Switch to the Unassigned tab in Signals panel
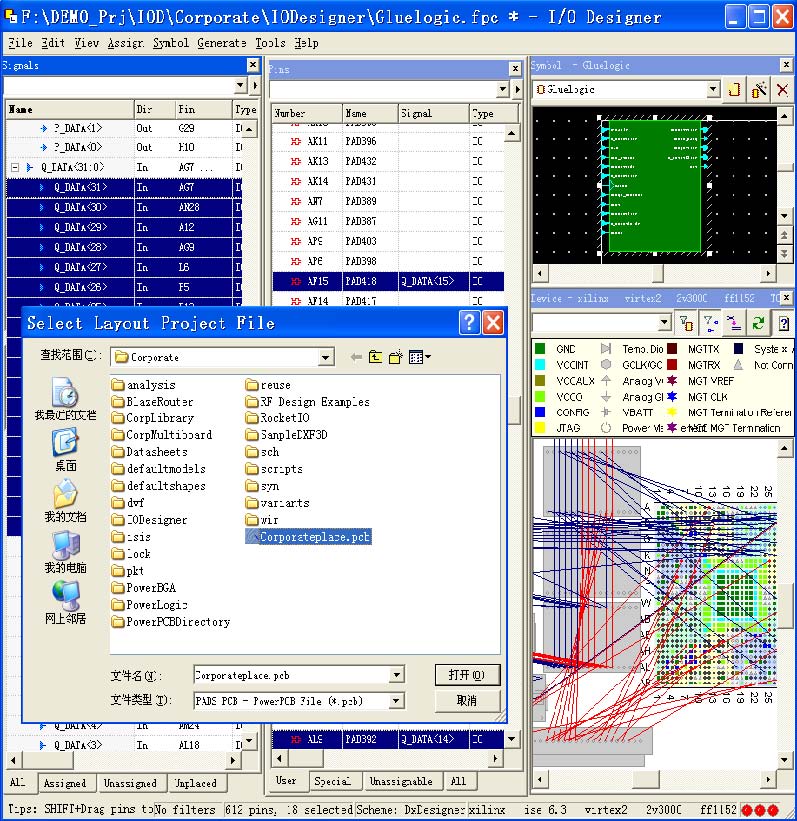 (x=130, y=784)
